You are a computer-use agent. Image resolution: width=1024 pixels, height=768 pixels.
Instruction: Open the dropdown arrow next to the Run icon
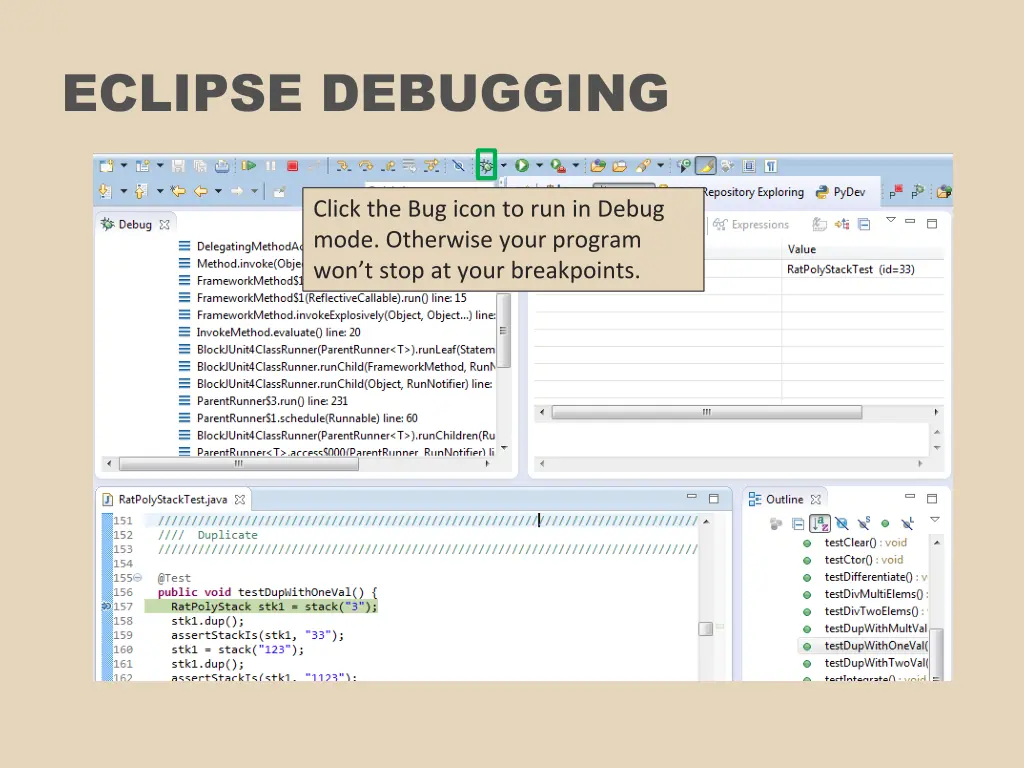538,165
